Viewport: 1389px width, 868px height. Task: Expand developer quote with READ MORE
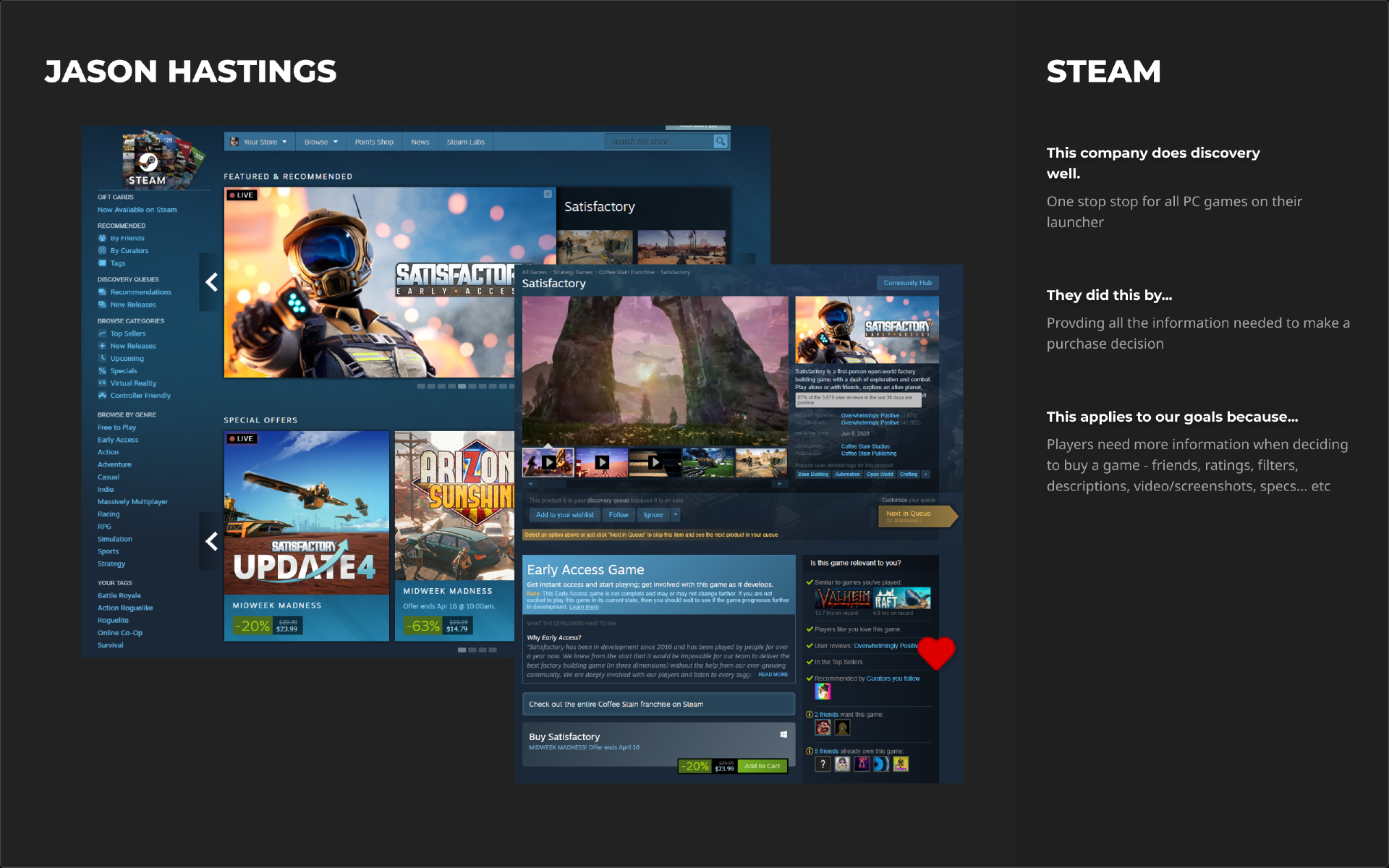tap(773, 675)
